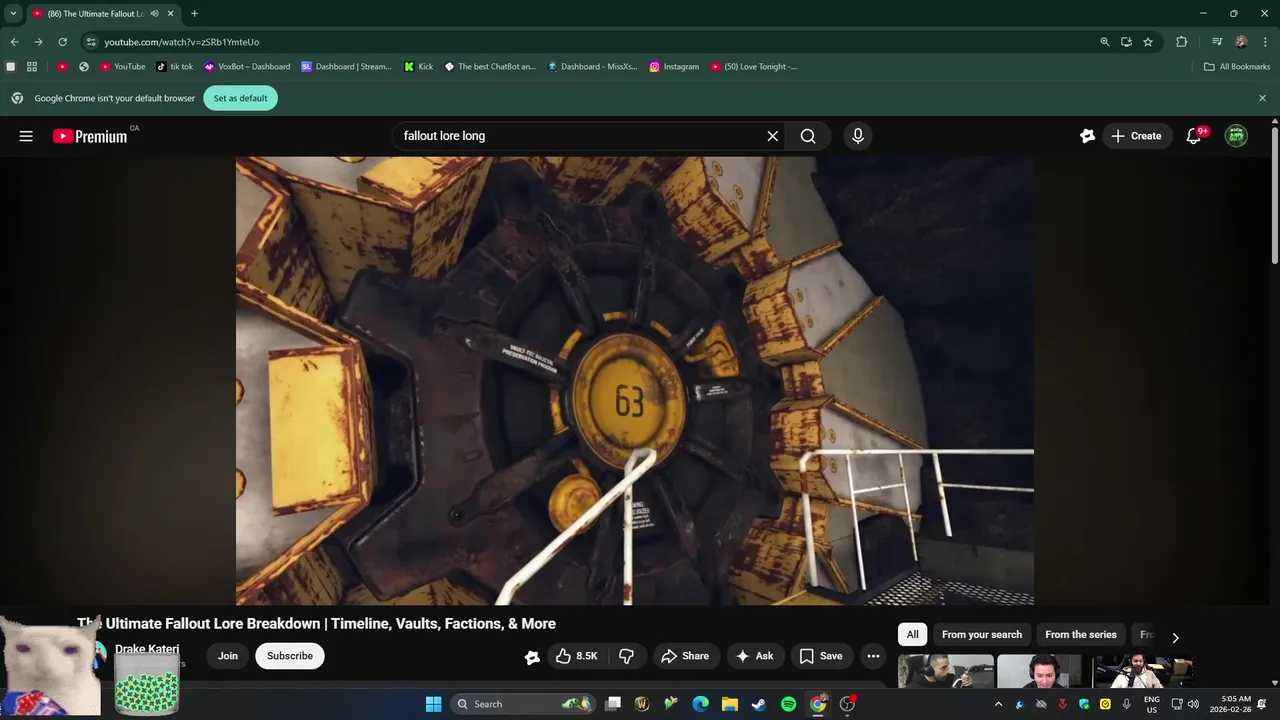This screenshot has height=720, width=1280.
Task: Dislike the video with thumbs down
Action: tap(627, 656)
